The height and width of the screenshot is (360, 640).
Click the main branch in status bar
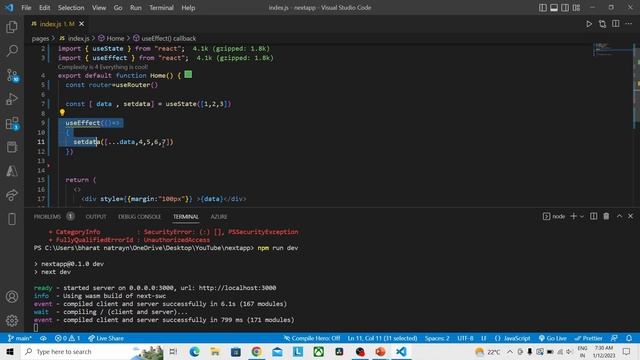coord(20,338)
